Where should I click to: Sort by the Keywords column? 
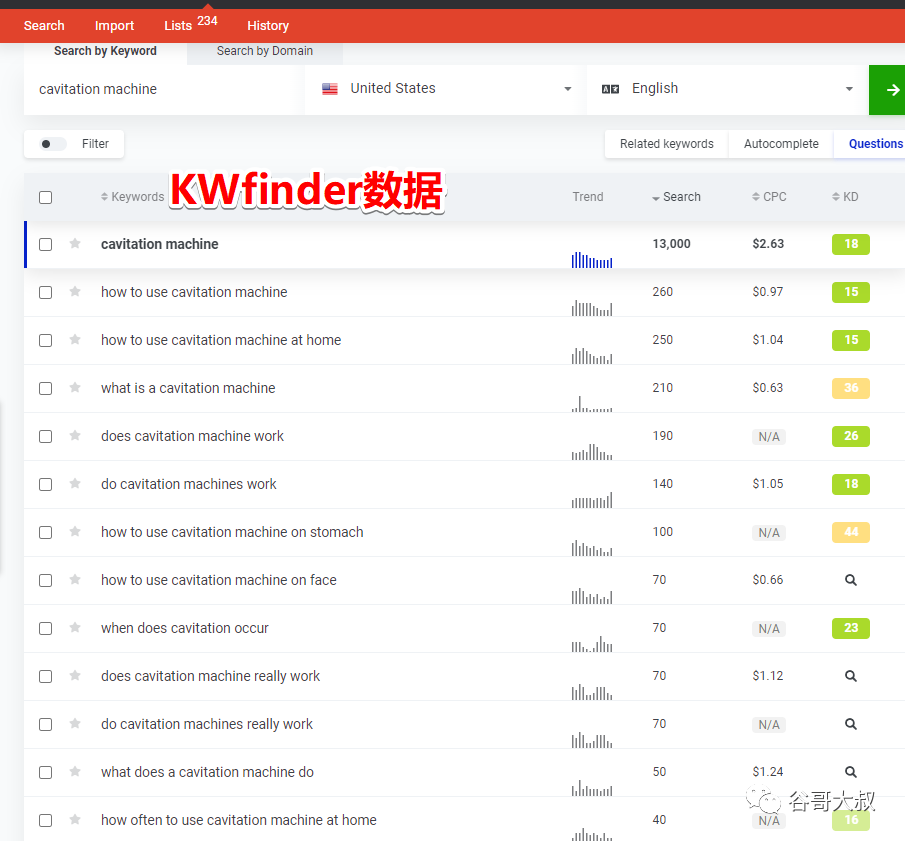(x=132, y=197)
